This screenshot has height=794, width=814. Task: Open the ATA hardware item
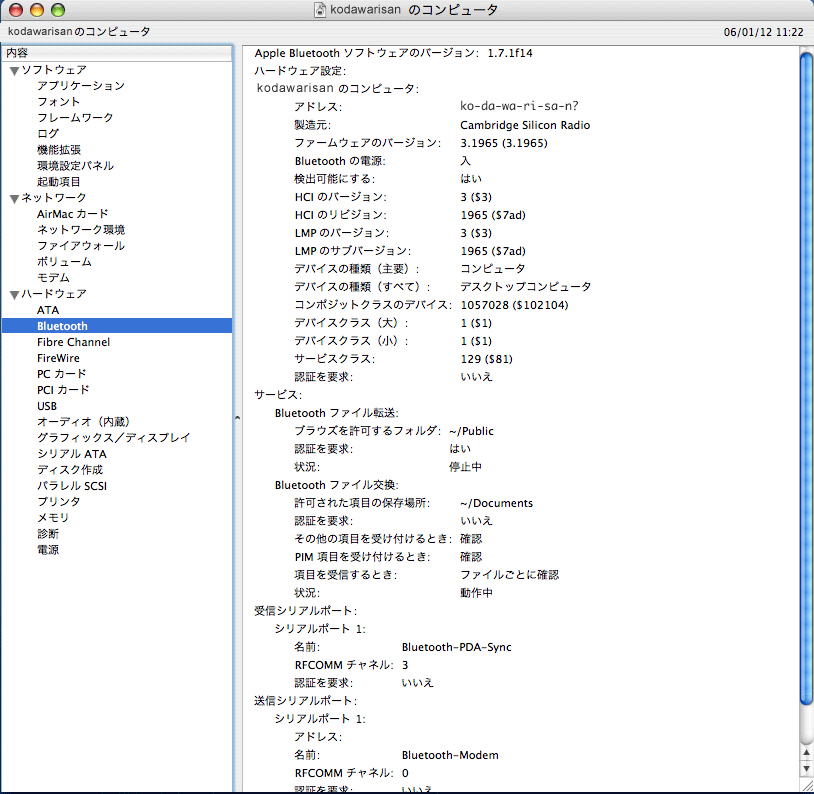48,310
